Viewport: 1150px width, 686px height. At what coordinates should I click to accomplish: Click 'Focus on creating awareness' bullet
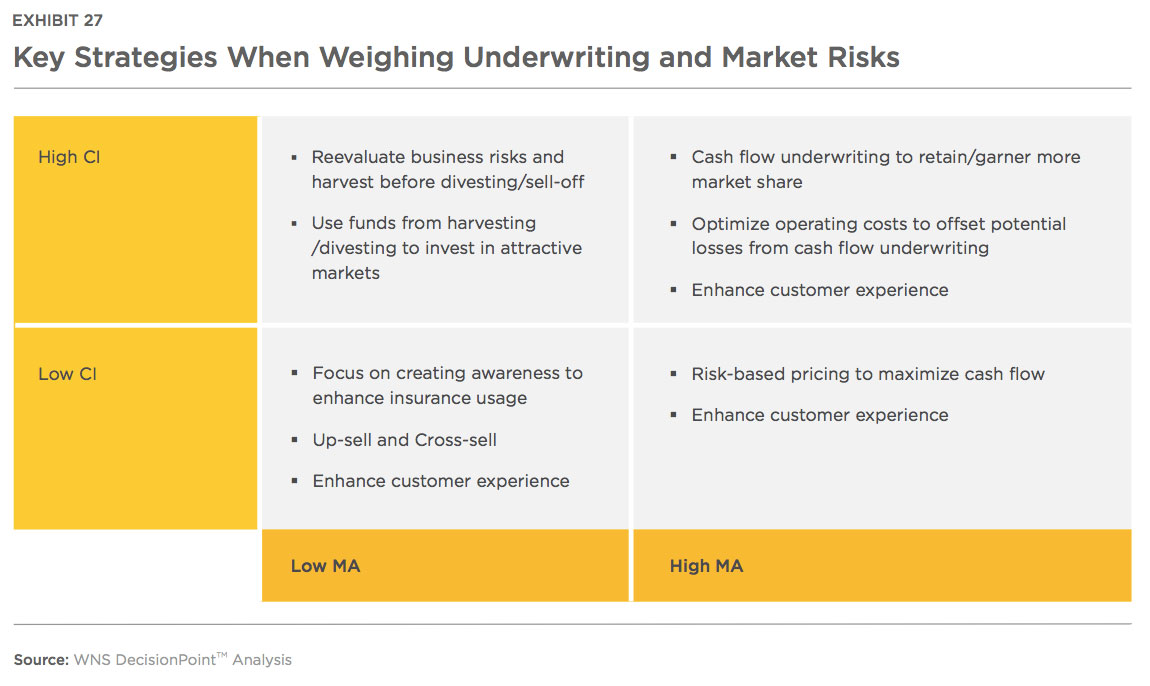click(447, 385)
